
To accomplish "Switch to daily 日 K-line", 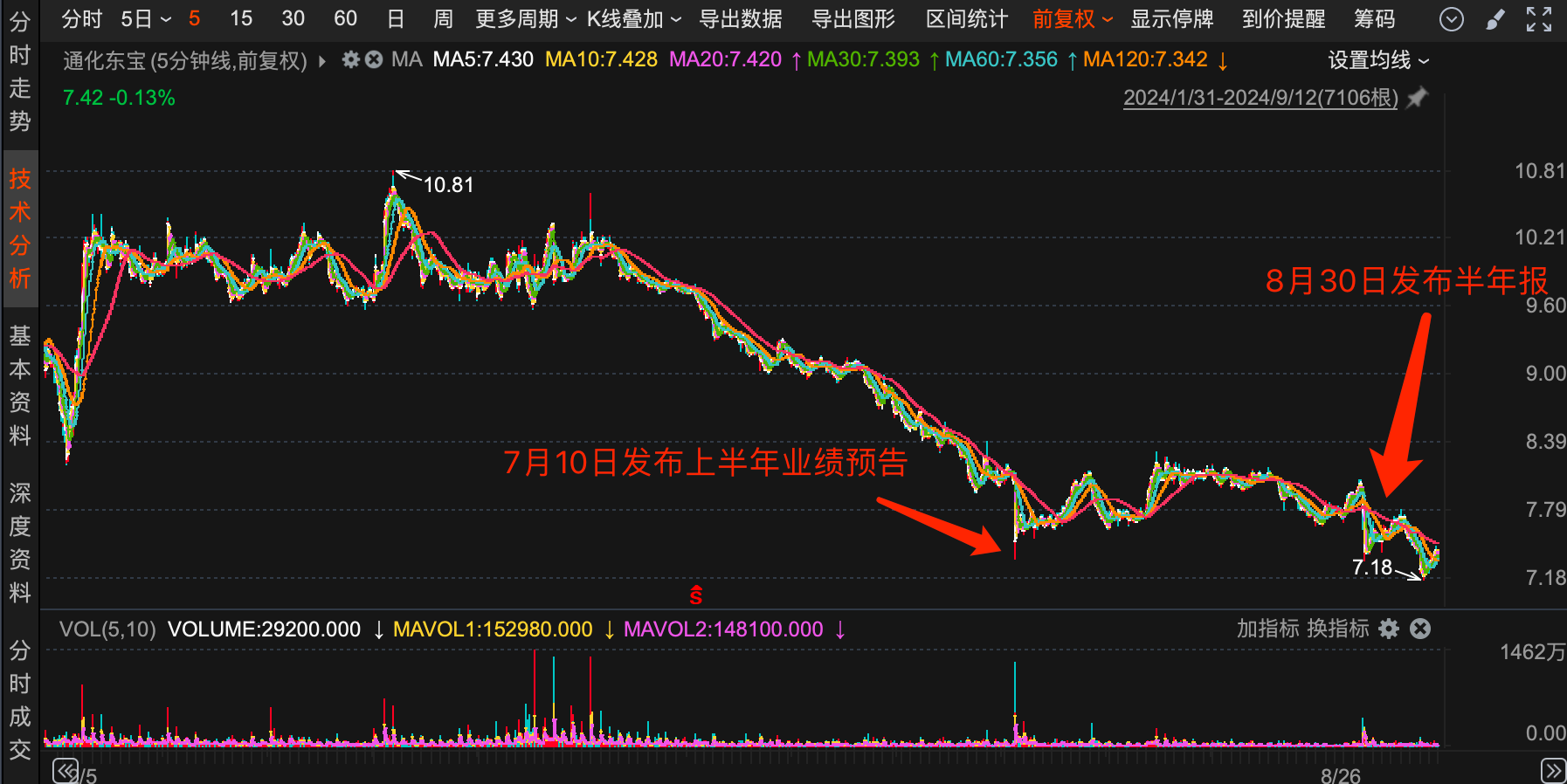I will (x=396, y=18).
